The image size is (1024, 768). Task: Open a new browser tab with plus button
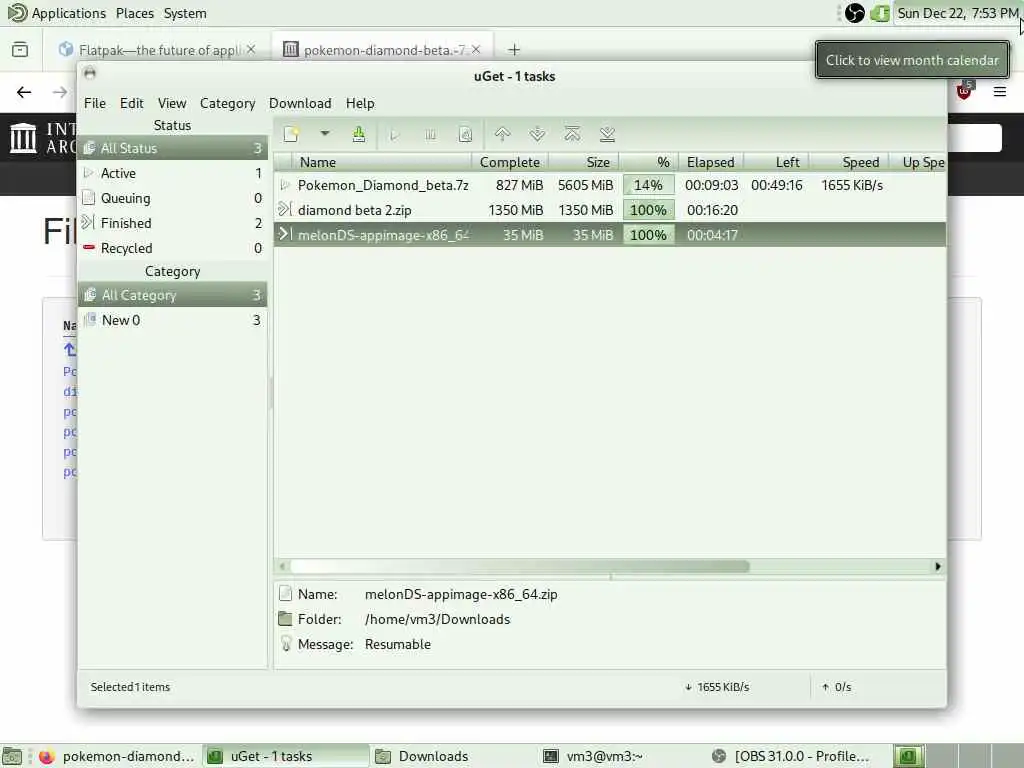point(514,50)
